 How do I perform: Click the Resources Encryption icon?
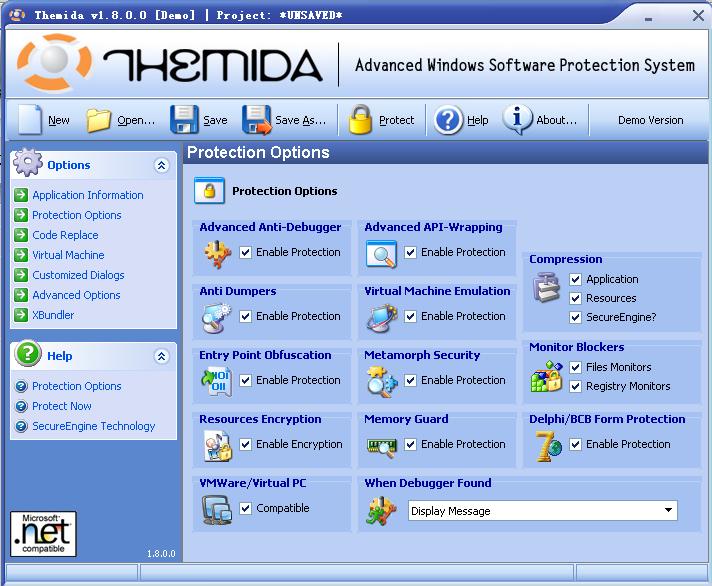coord(218,446)
